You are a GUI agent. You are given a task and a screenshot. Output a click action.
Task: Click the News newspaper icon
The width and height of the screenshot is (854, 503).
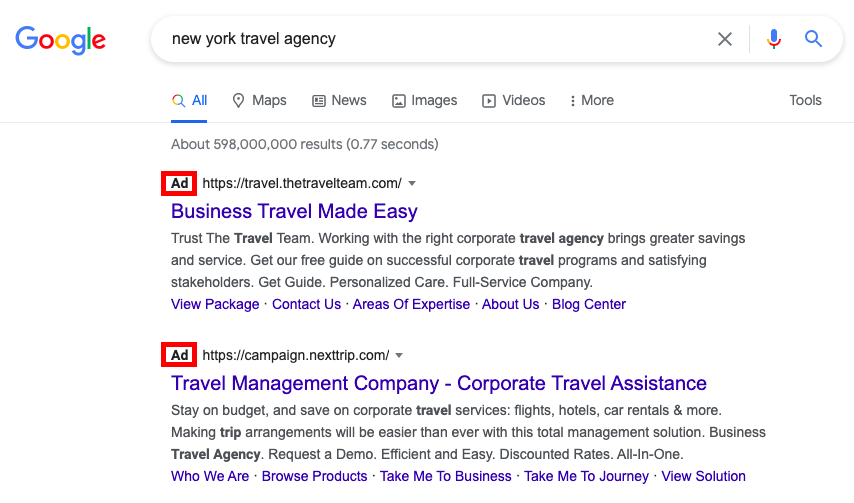pos(319,101)
